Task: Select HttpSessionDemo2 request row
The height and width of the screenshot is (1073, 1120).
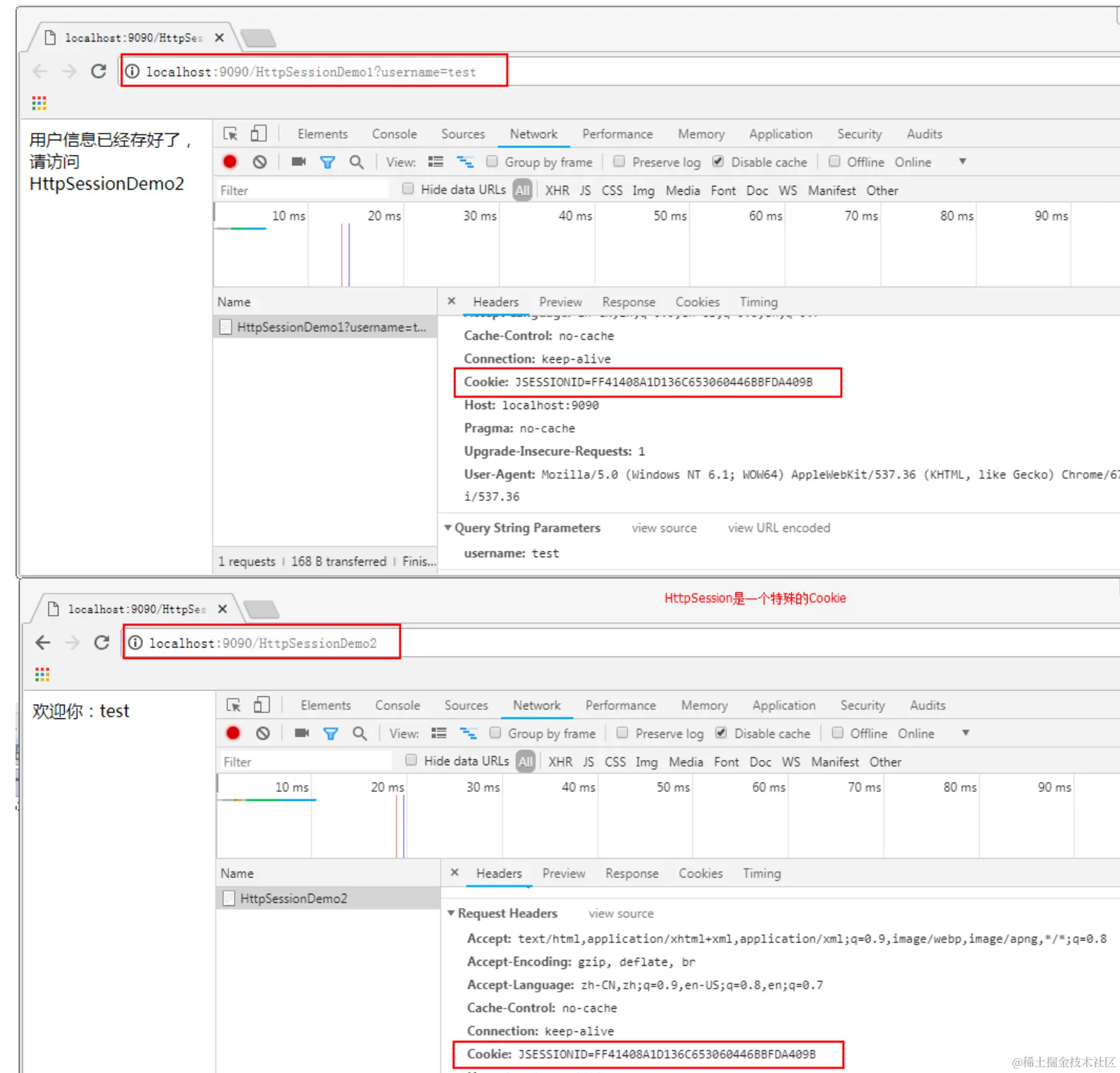Action: (328, 898)
